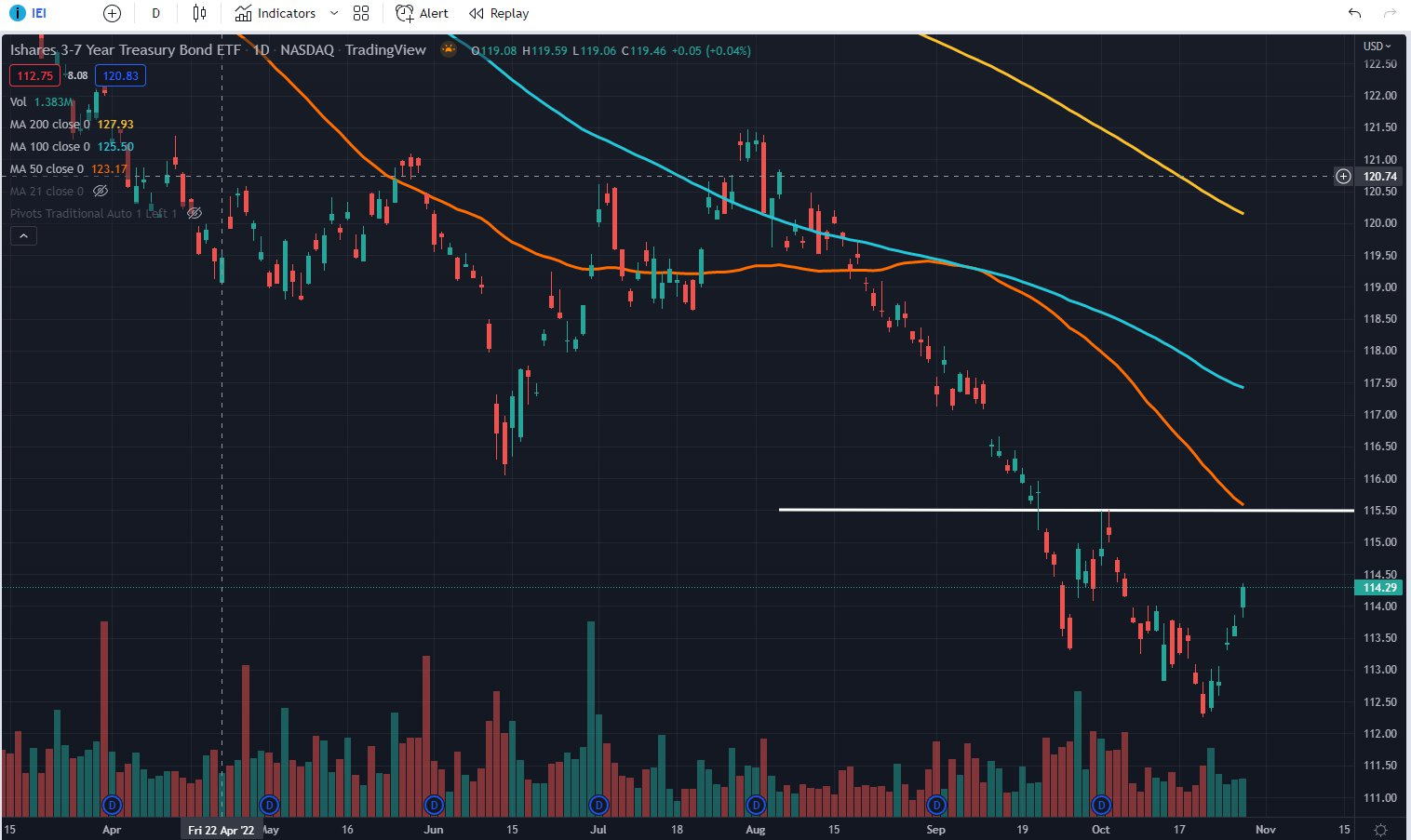Expand the favorite indicators dropdown arrow
Viewport: 1411px width, 840px height.
334,13
